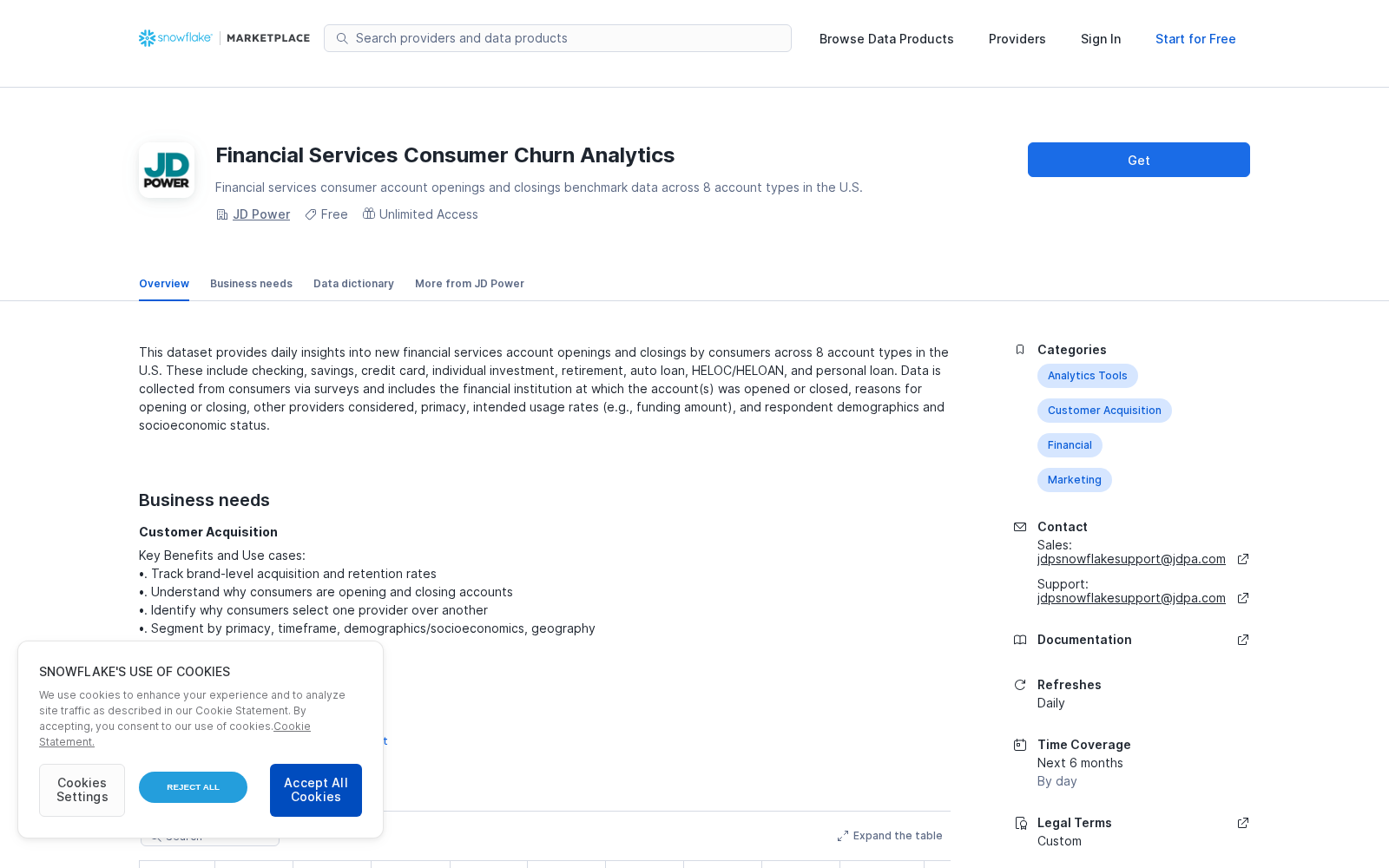Image resolution: width=1389 pixels, height=868 pixels.
Task: Click the Legal Terms document icon
Action: [1020, 823]
